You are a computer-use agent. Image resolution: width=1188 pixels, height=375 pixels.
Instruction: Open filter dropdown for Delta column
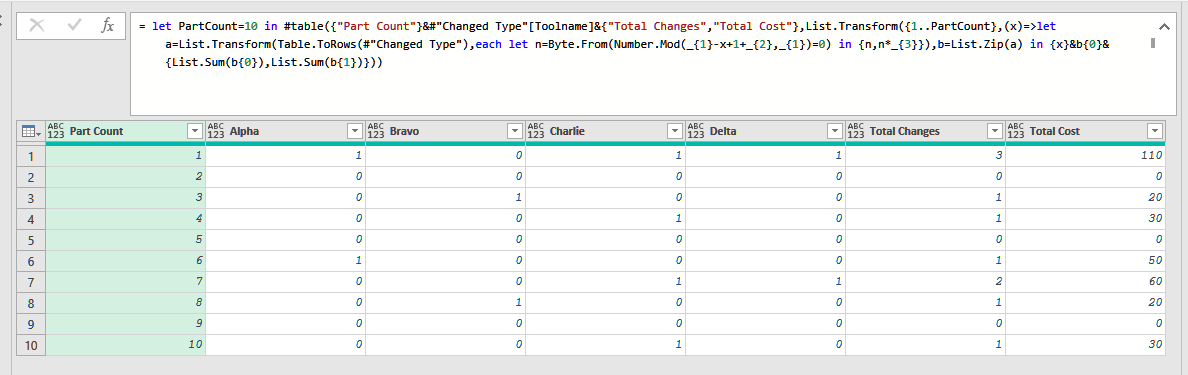point(834,131)
